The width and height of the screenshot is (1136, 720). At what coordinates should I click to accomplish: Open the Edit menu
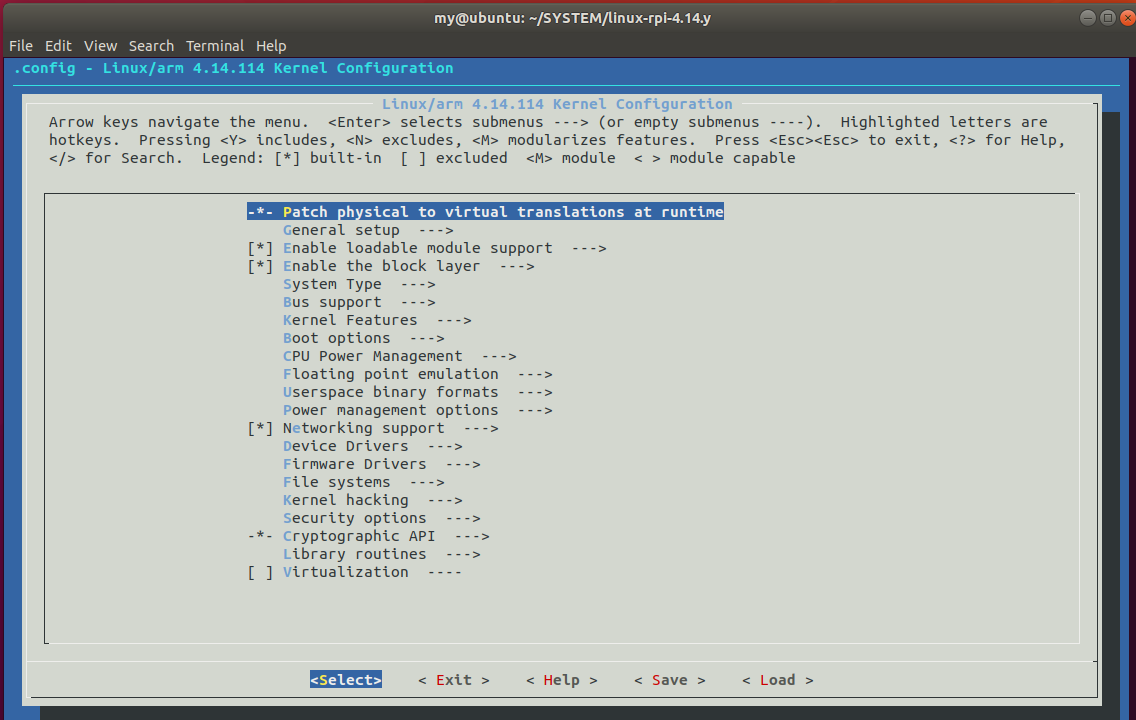click(58, 46)
